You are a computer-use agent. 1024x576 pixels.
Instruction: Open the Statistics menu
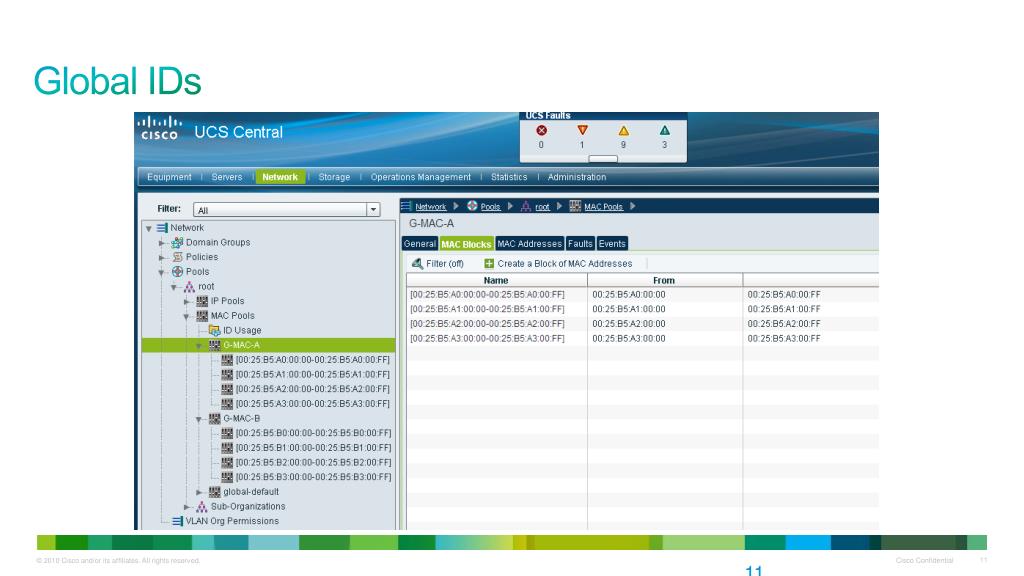click(x=509, y=177)
